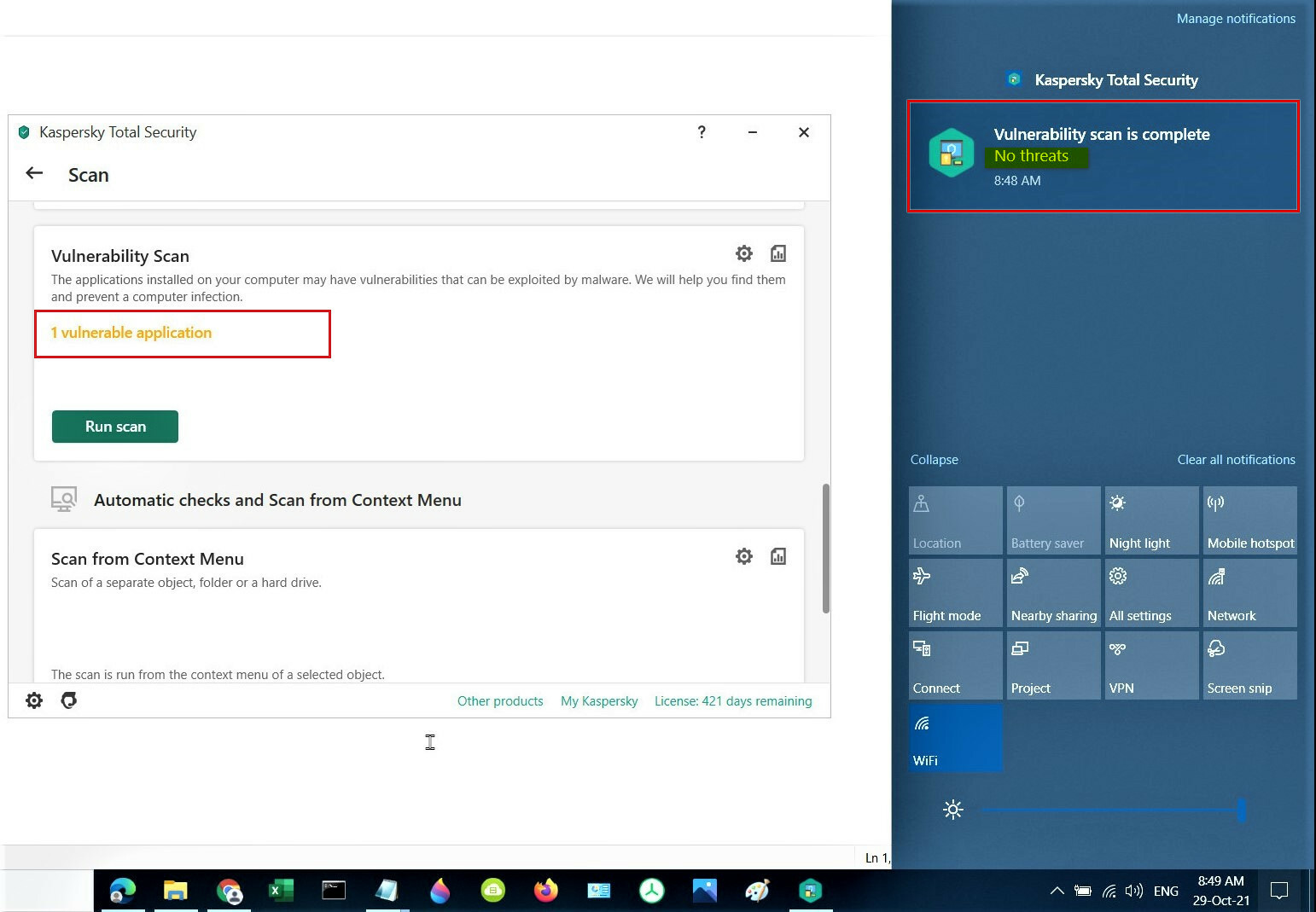Open Network quick action tile
Image resolution: width=1316 pixels, height=912 pixels.
click(1250, 593)
